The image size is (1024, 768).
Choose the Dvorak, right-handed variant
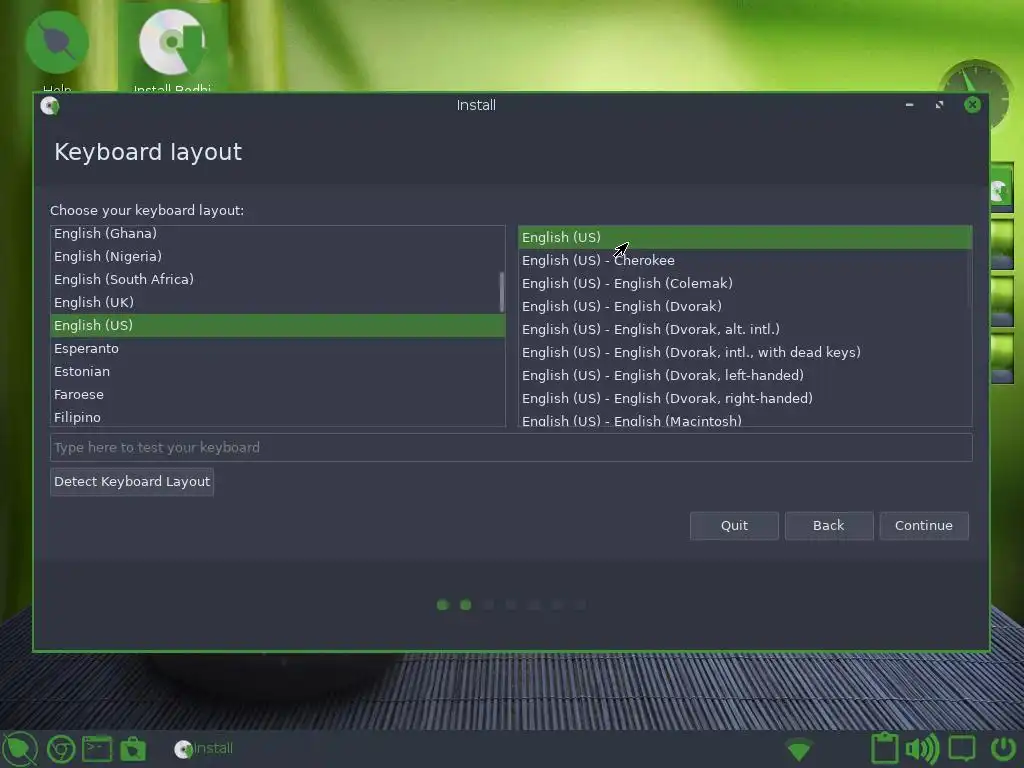(744, 398)
